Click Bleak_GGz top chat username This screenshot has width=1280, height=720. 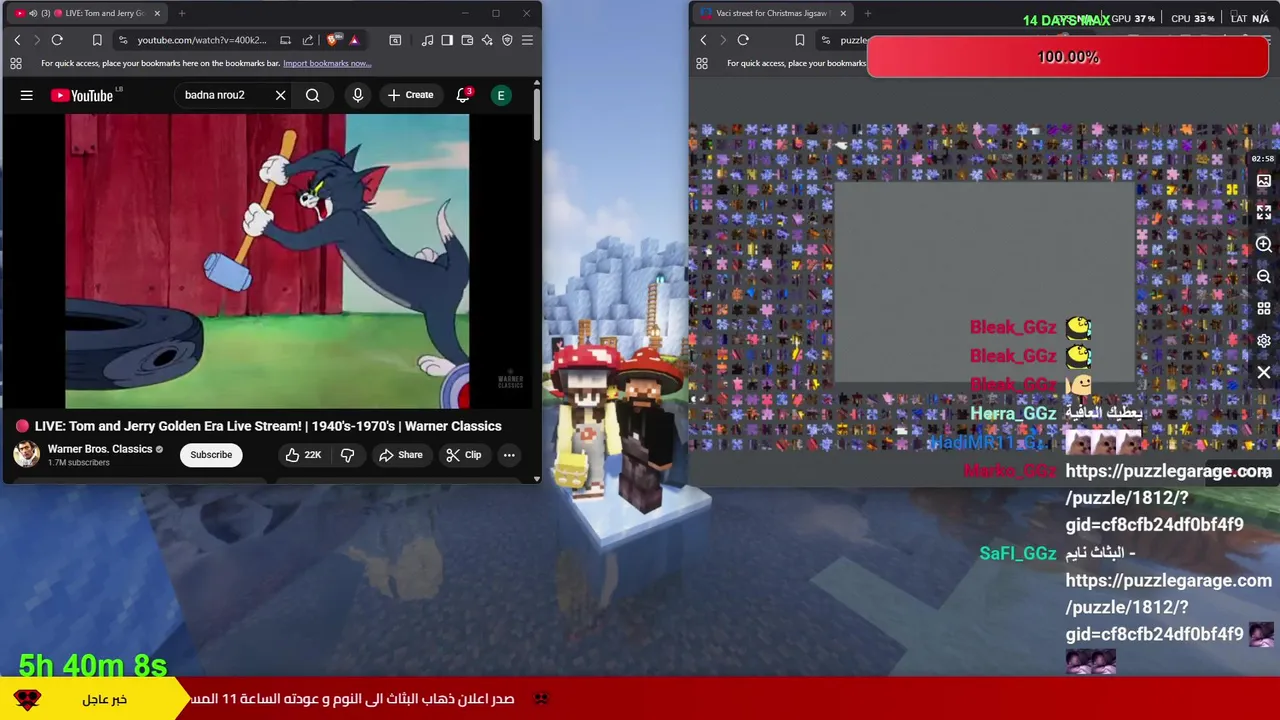(1013, 327)
